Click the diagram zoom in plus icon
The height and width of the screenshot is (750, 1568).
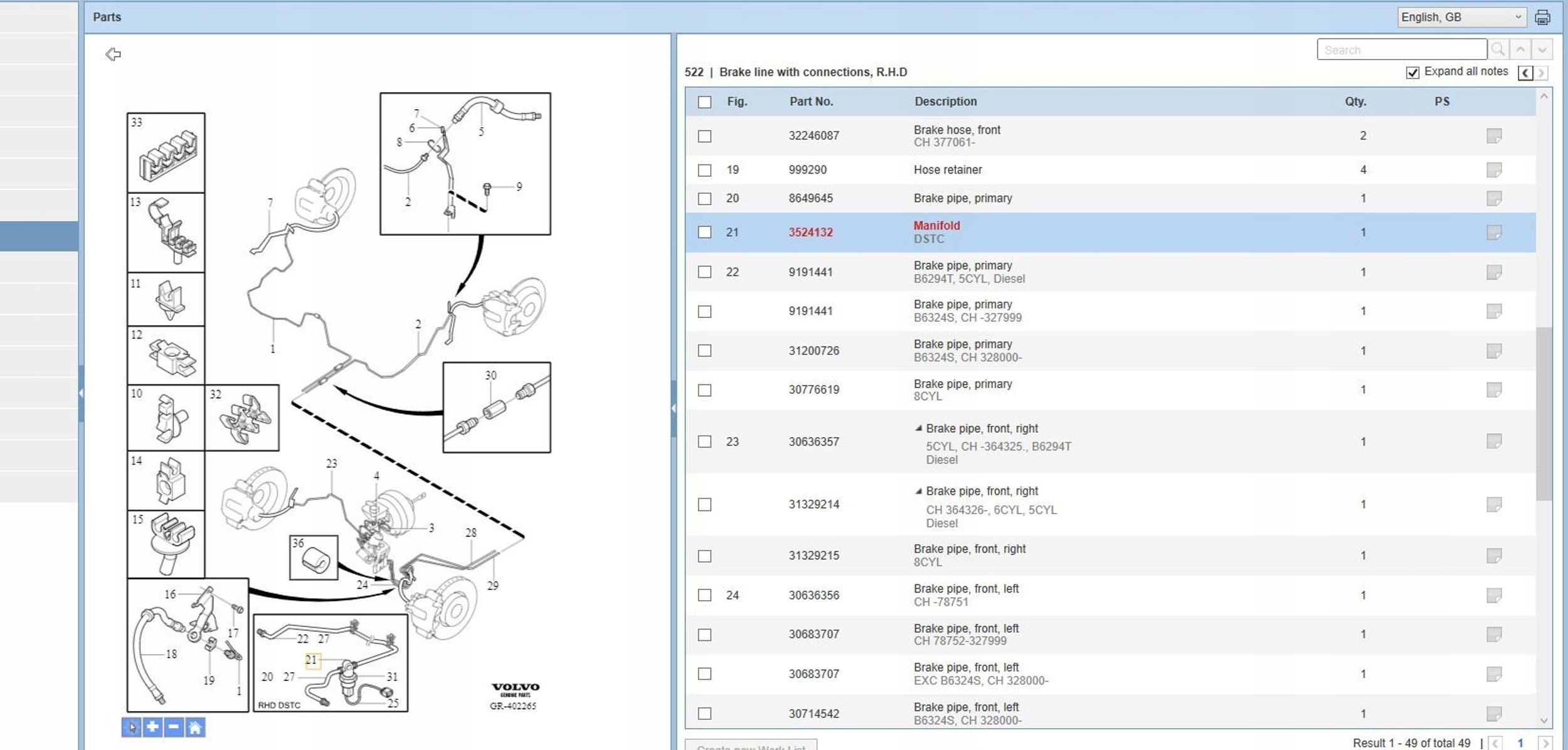(x=152, y=727)
